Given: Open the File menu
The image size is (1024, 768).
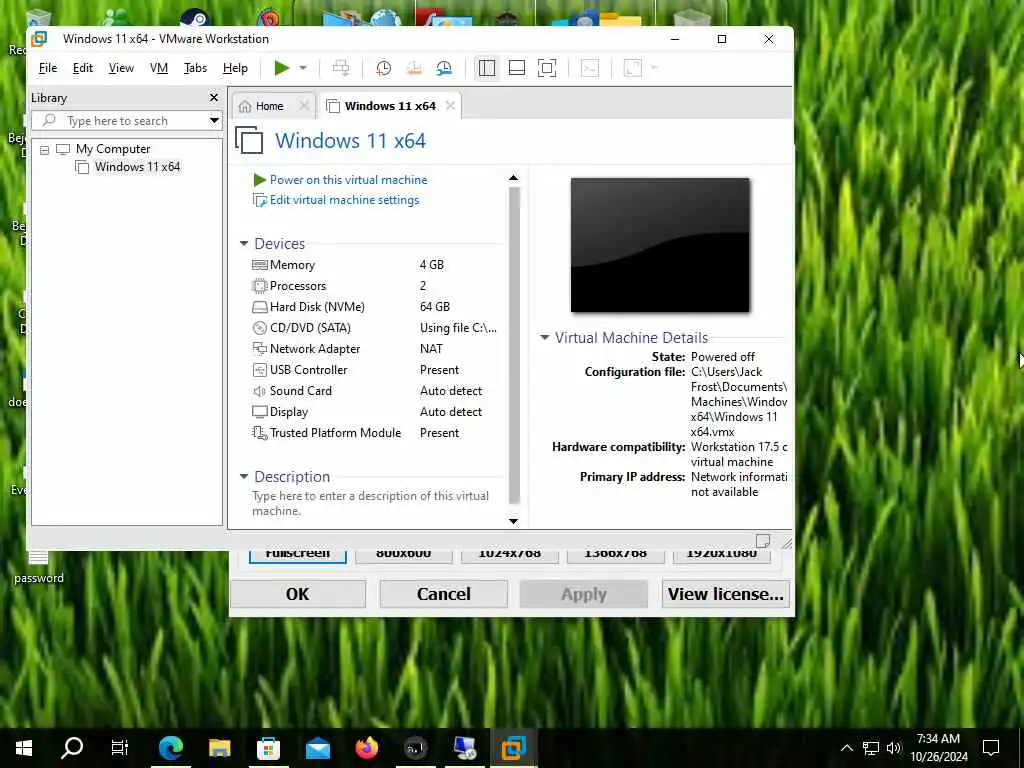Looking at the screenshot, I should coord(48,68).
